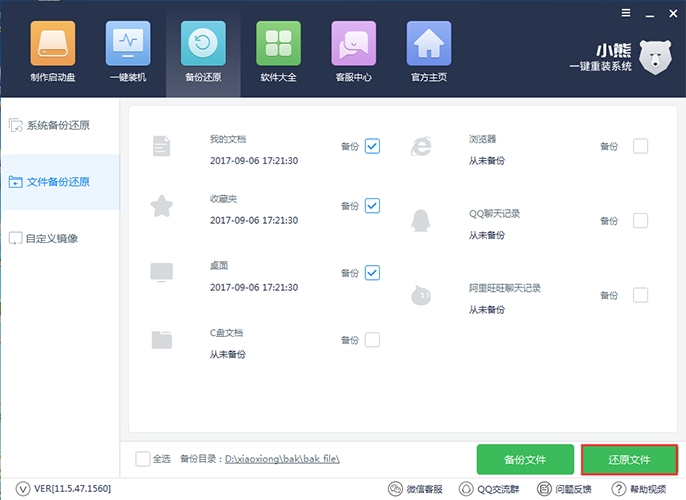
Task: Open 制作启动盘 boot disk maker
Action: tap(53, 52)
